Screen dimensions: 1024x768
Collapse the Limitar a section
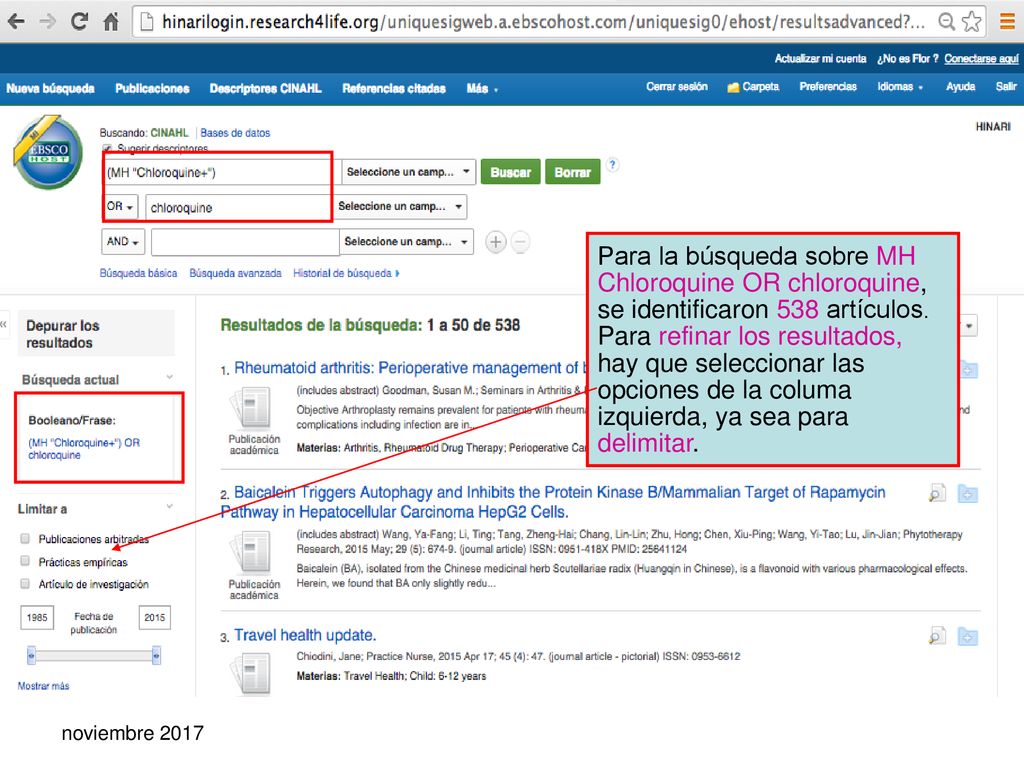click(x=170, y=506)
